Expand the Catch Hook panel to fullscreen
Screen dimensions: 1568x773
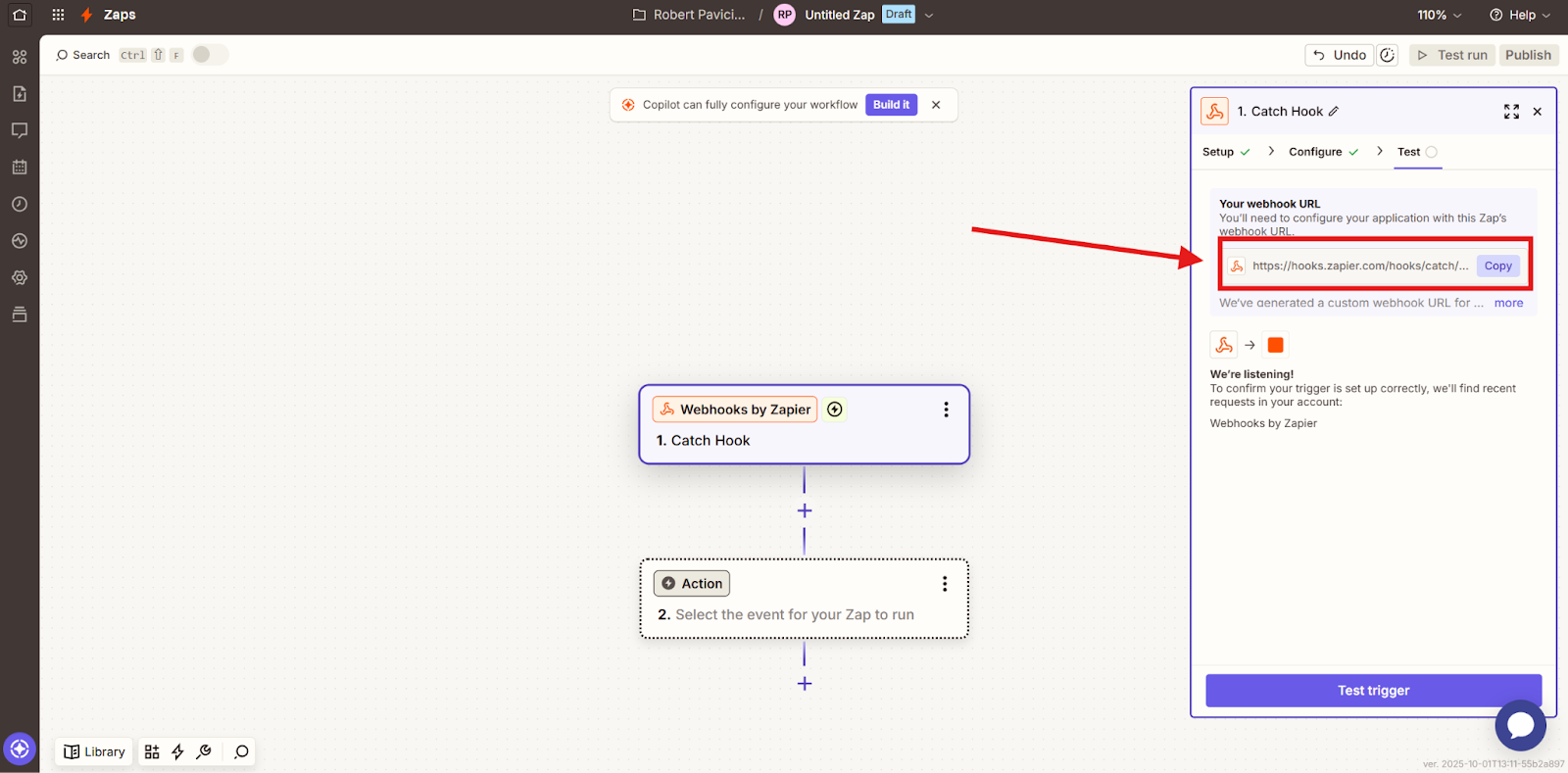click(x=1511, y=112)
